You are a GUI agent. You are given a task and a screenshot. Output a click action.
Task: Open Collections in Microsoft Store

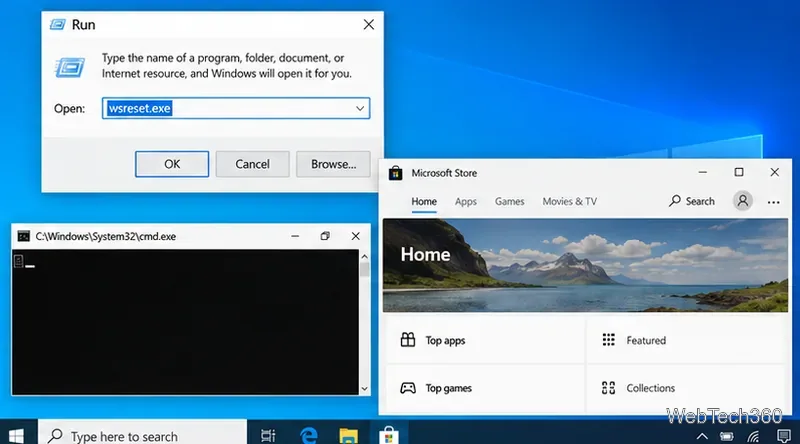click(x=685, y=388)
